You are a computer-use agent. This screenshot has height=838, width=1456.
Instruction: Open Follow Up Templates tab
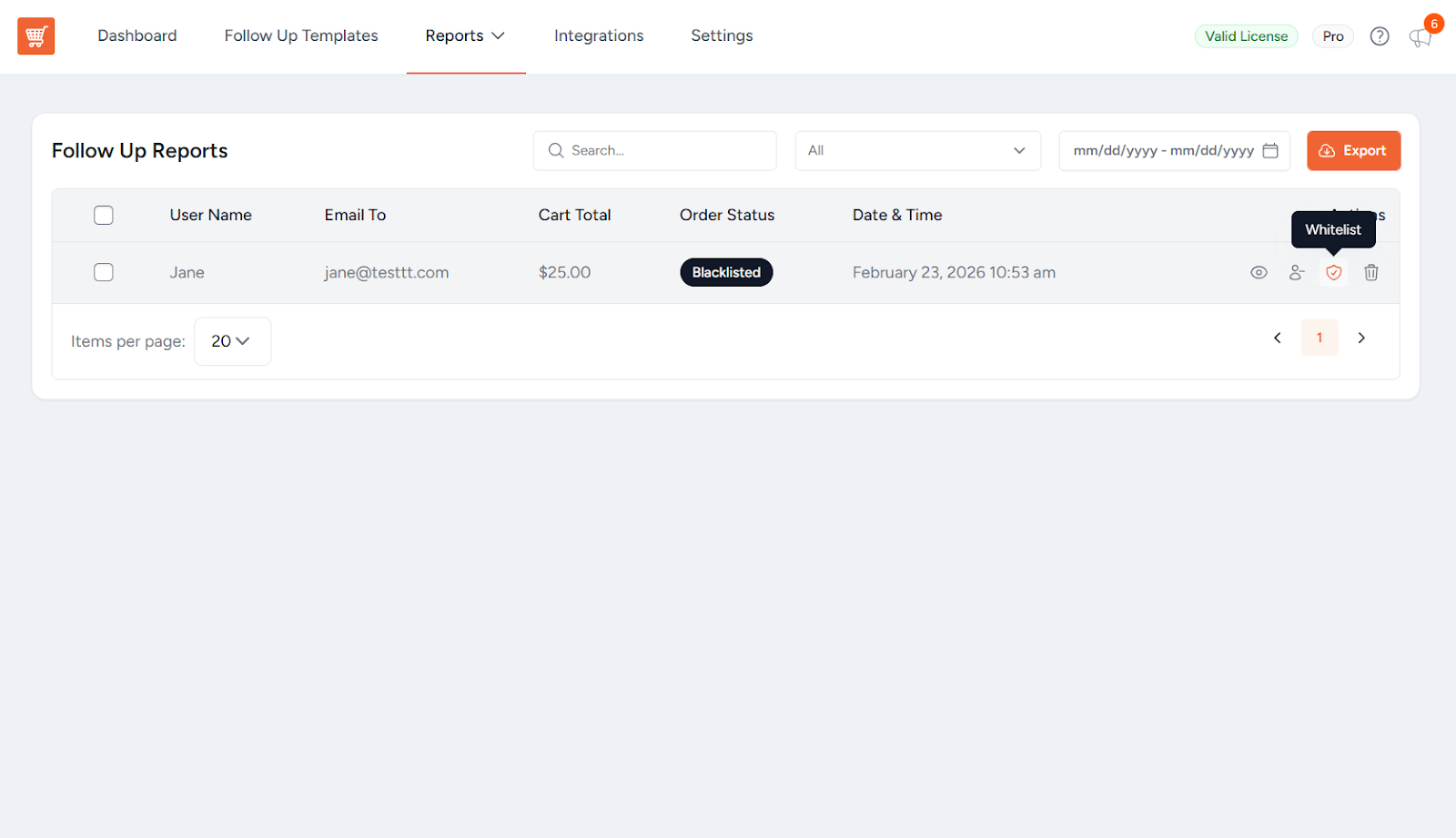(x=301, y=36)
